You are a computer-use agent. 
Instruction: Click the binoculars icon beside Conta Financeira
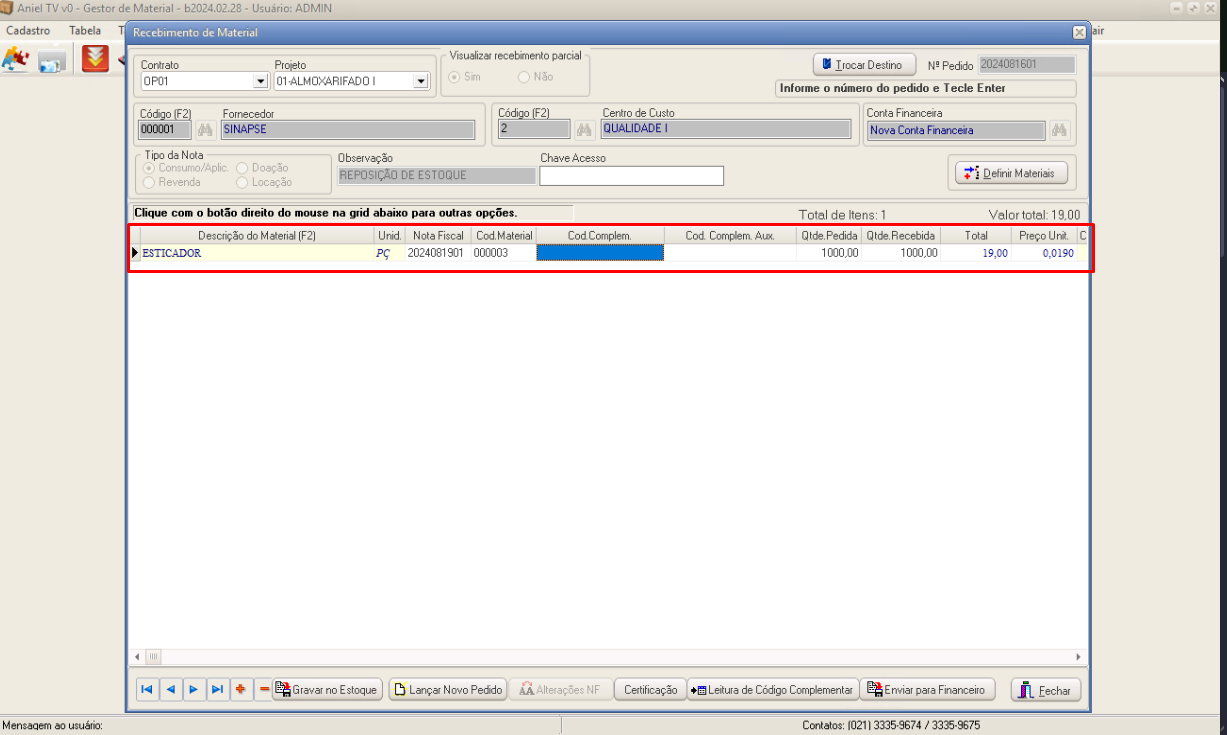click(1059, 130)
